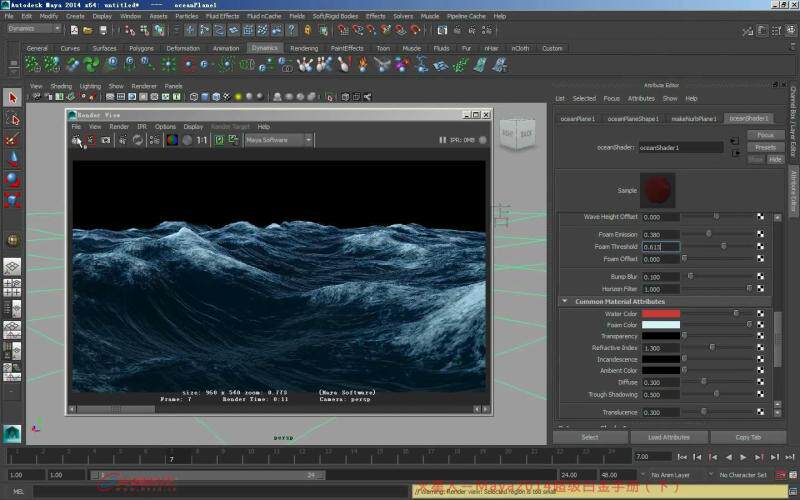
Task: Open the Maya Software renderer dropdown
Action: (279, 141)
